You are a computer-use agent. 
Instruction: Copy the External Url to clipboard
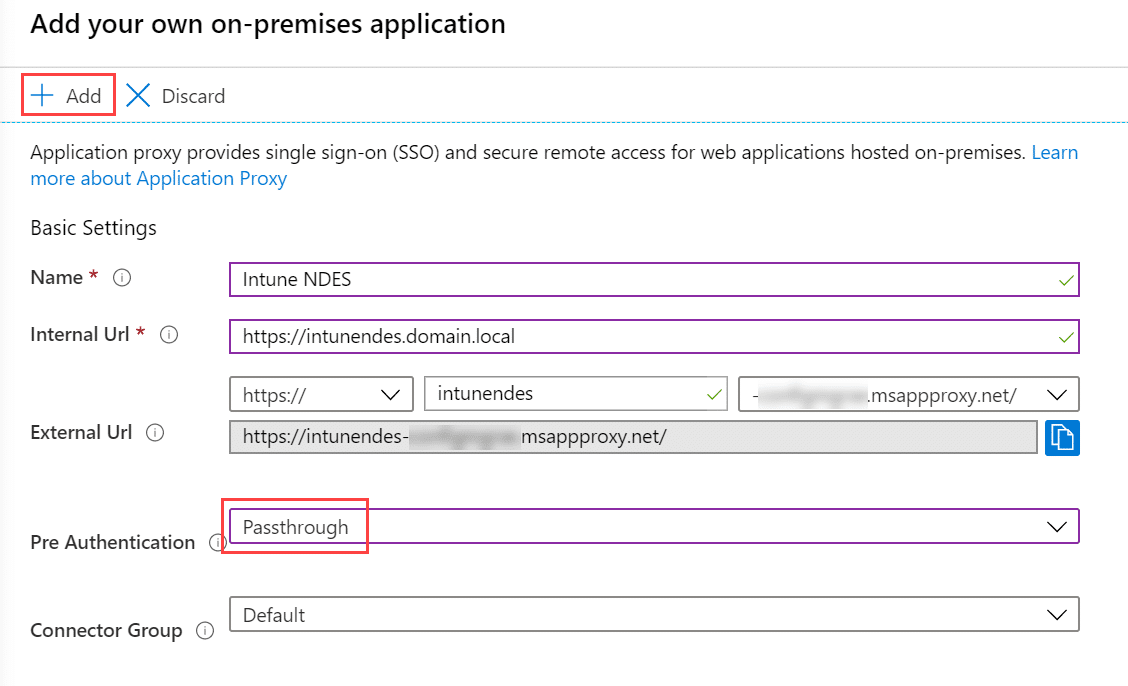[1062, 437]
